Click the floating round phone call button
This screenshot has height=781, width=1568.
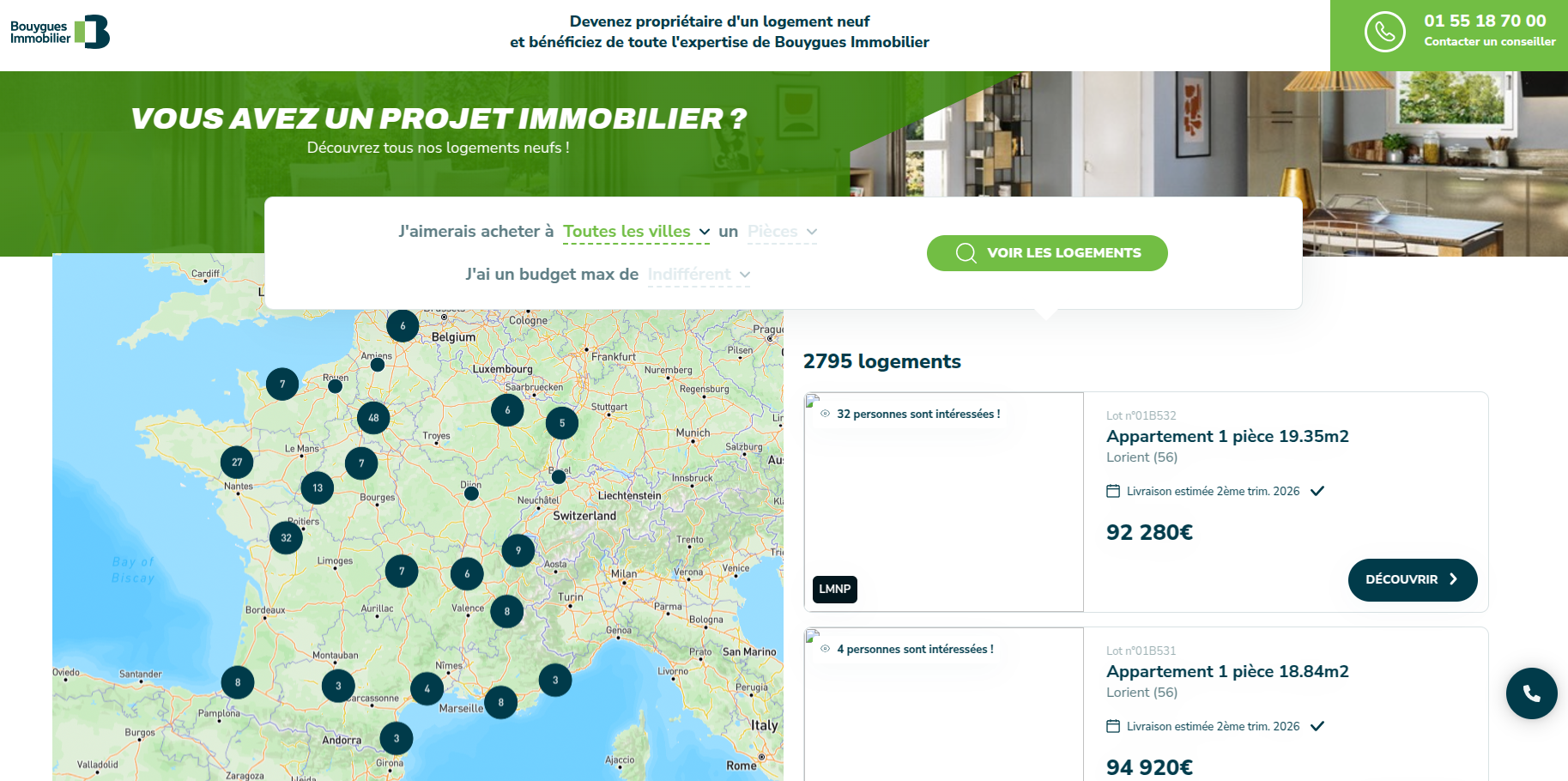coord(1531,693)
